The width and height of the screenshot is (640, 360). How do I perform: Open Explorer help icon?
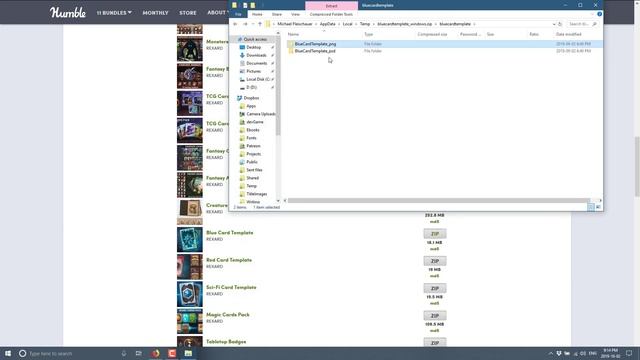pos(600,14)
